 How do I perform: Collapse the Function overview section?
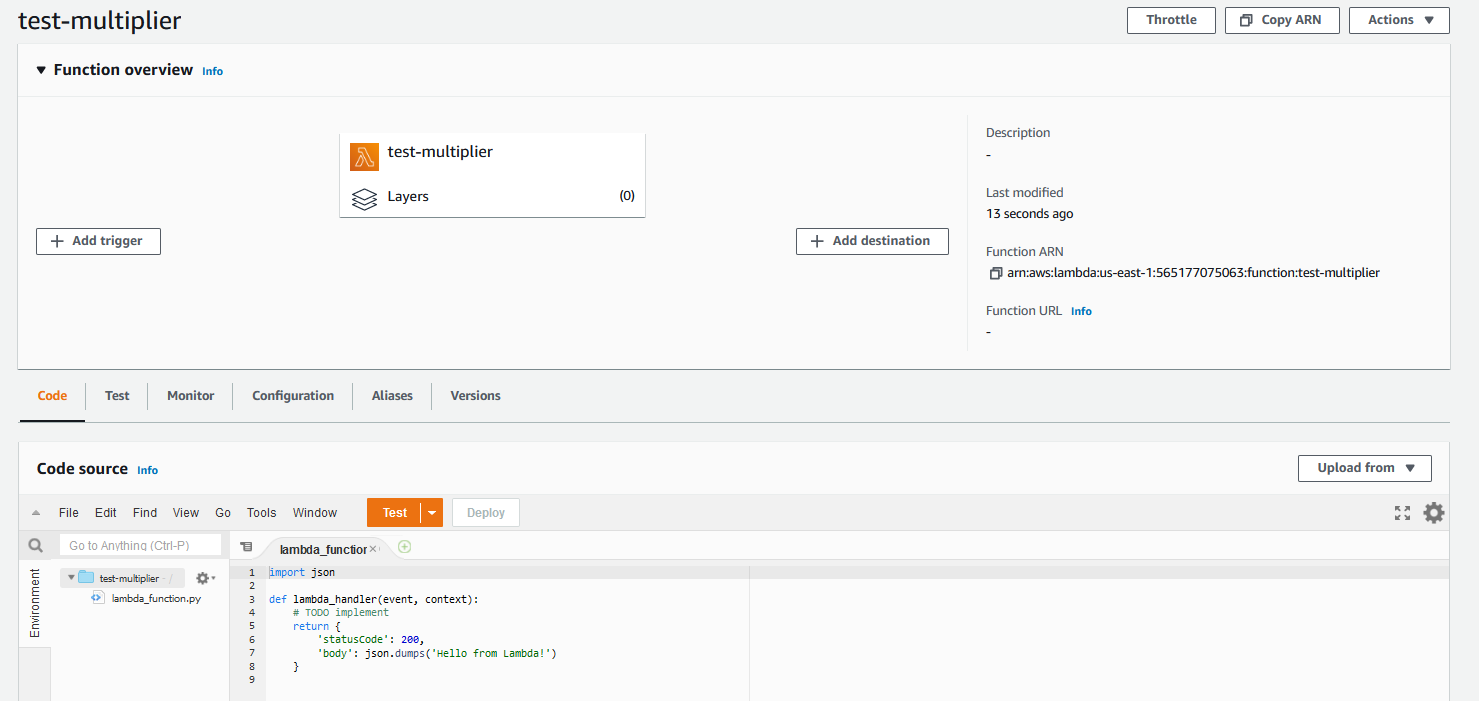point(41,70)
